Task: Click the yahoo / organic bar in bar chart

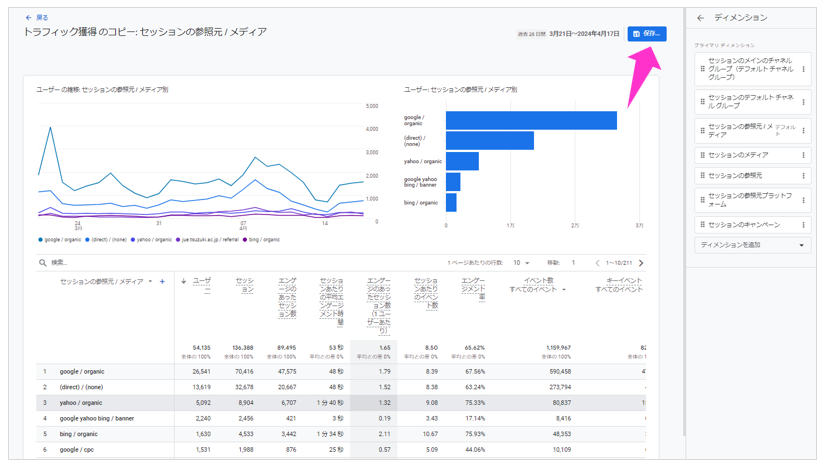Action: point(462,161)
